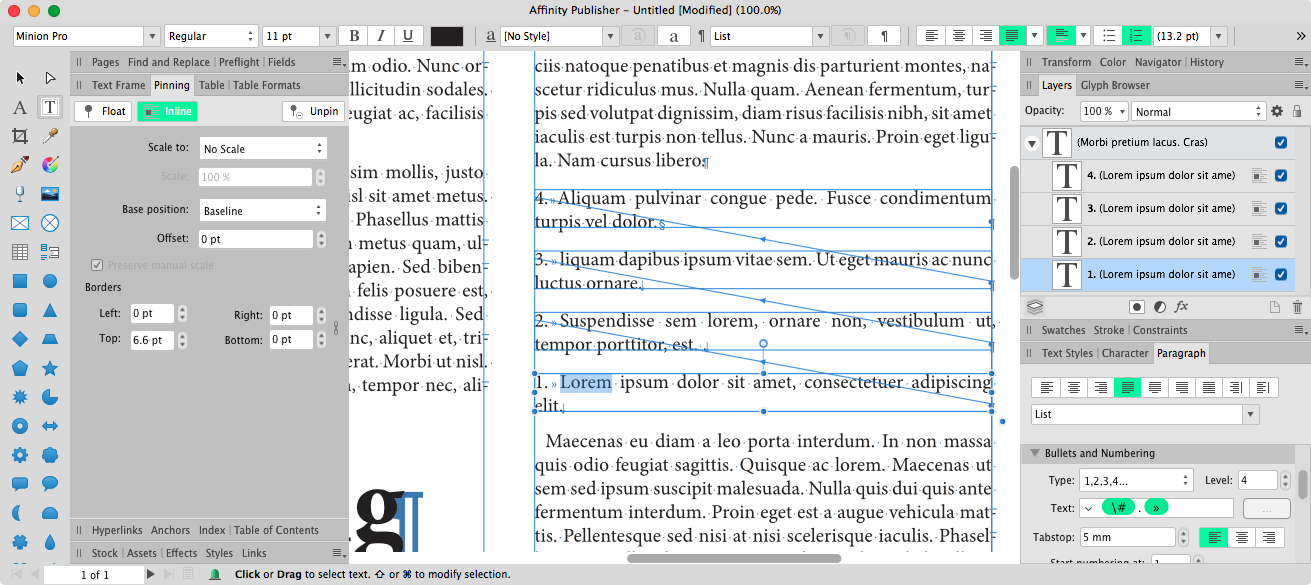1311x585 pixels.
Task: Uncheck visibility of layer 3. Lorem ipsum
Action: 1281,208
